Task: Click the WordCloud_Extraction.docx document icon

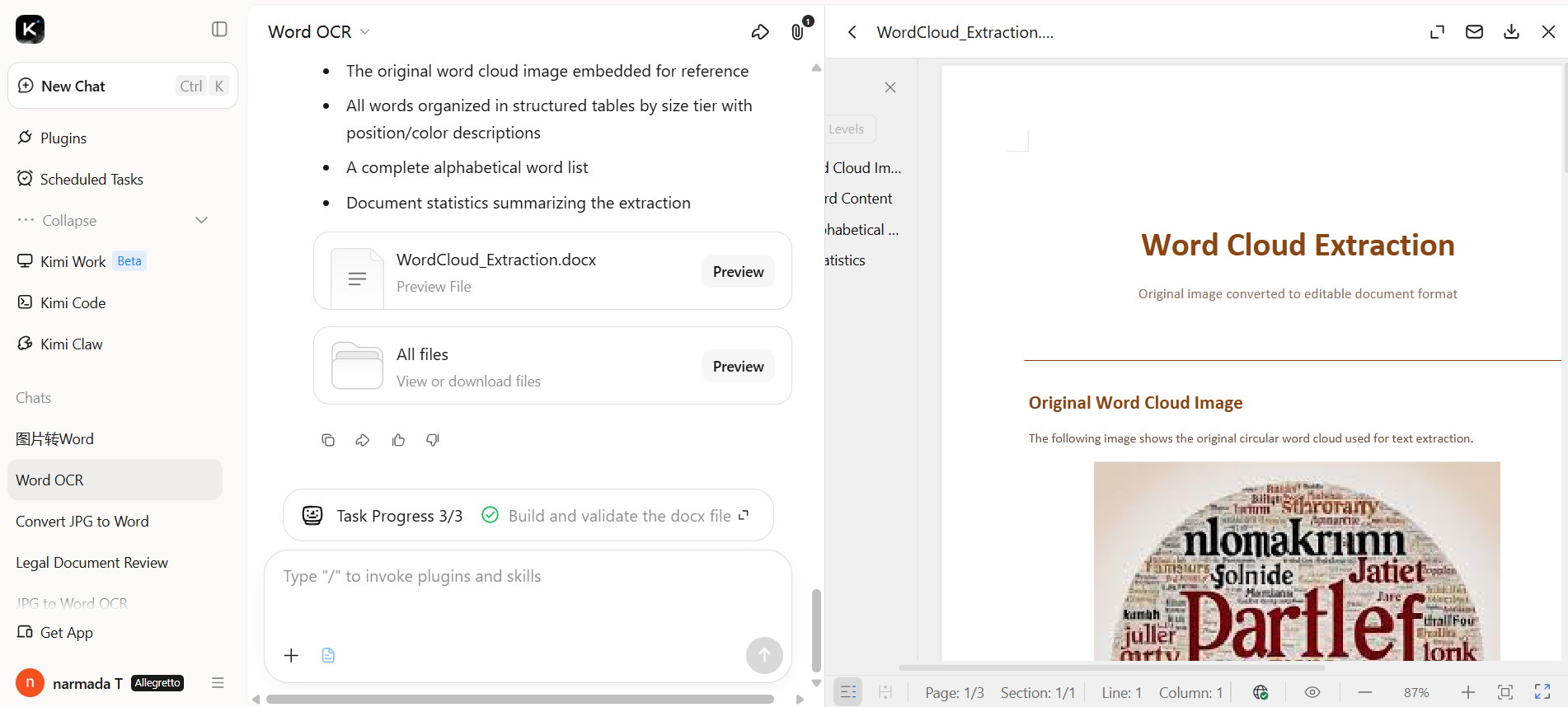Action: coord(357,279)
